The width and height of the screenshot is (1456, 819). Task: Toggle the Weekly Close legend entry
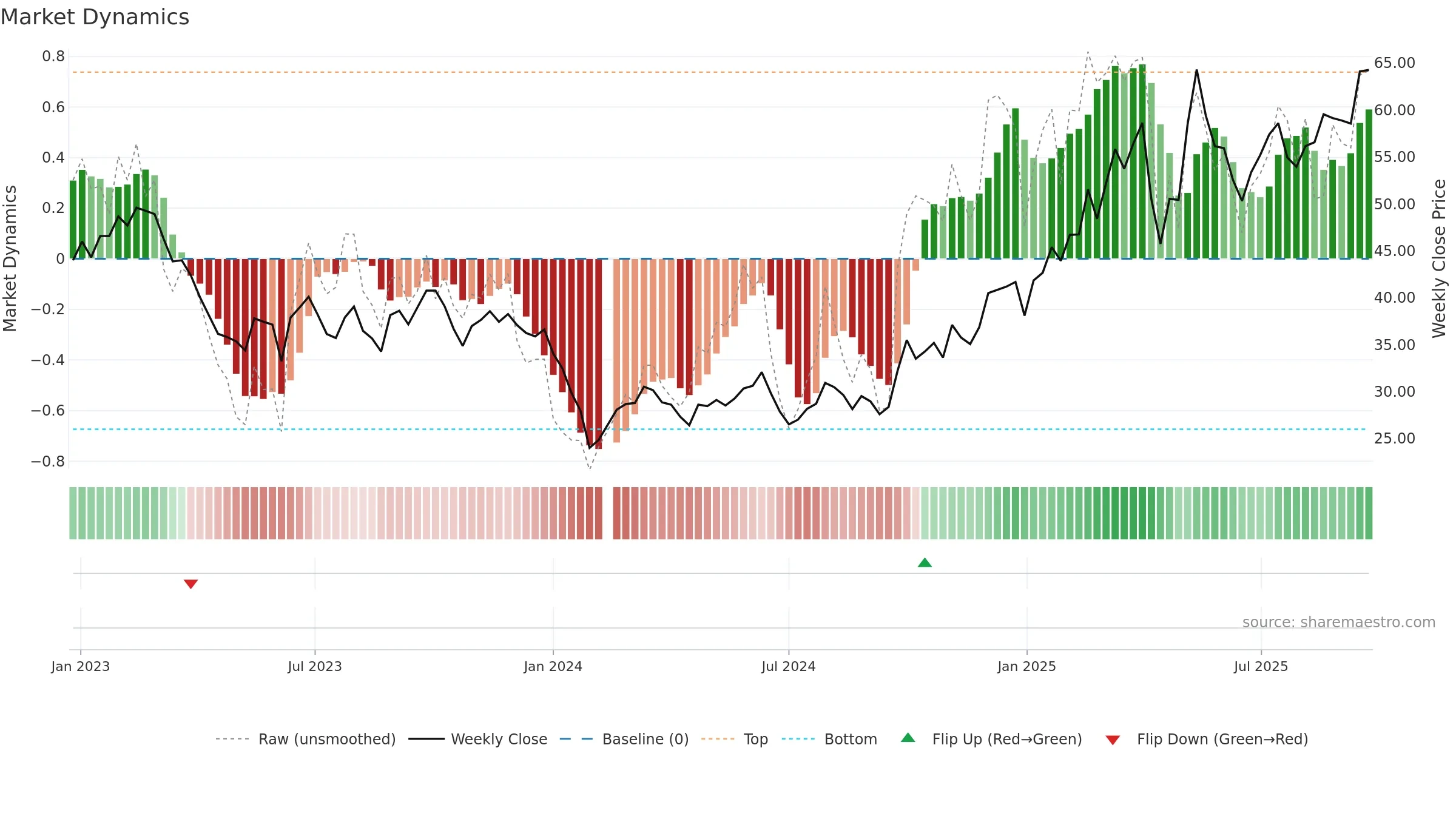pos(478,739)
